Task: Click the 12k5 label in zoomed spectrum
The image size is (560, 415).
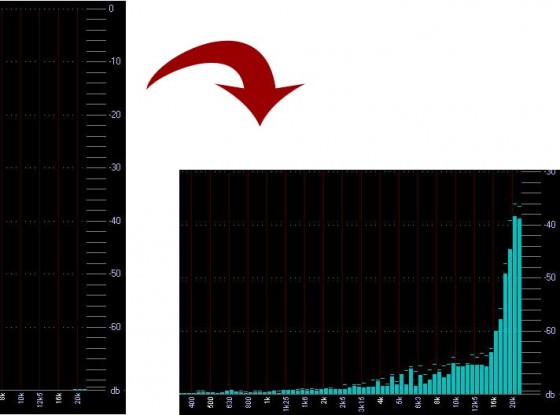Action: point(475,404)
